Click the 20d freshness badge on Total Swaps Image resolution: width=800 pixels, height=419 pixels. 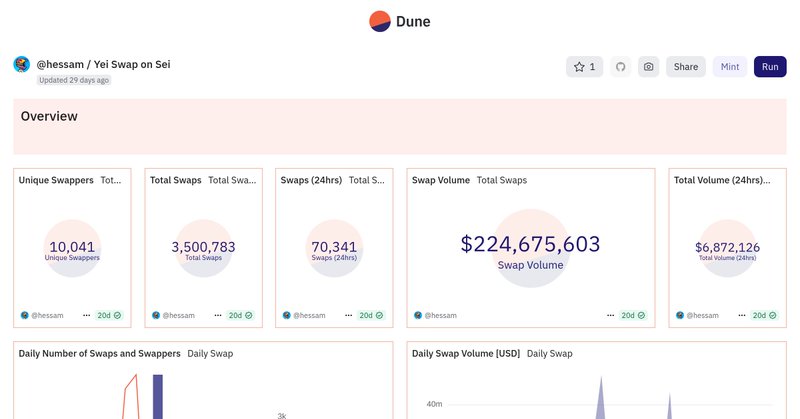coord(240,315)
